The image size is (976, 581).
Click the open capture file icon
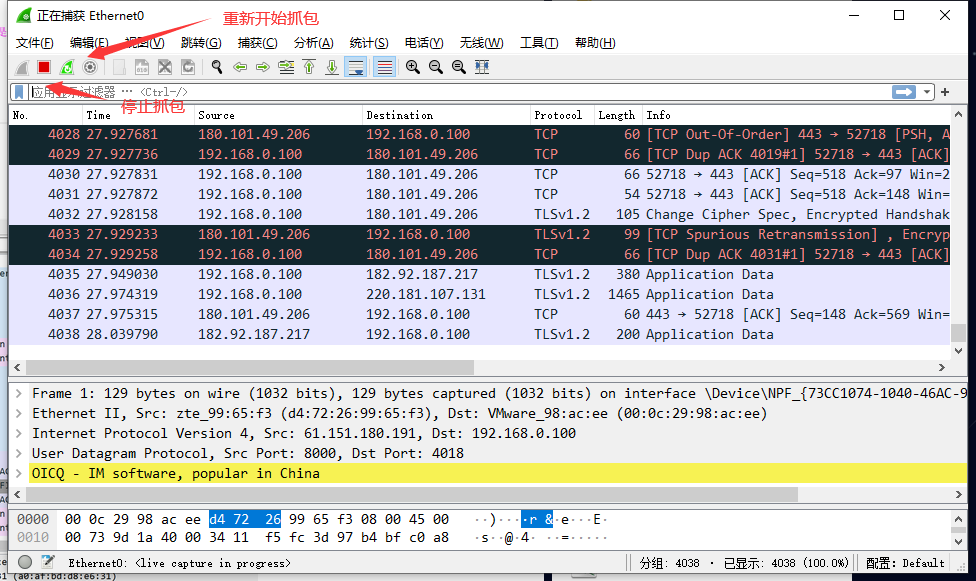pos(119,67)
